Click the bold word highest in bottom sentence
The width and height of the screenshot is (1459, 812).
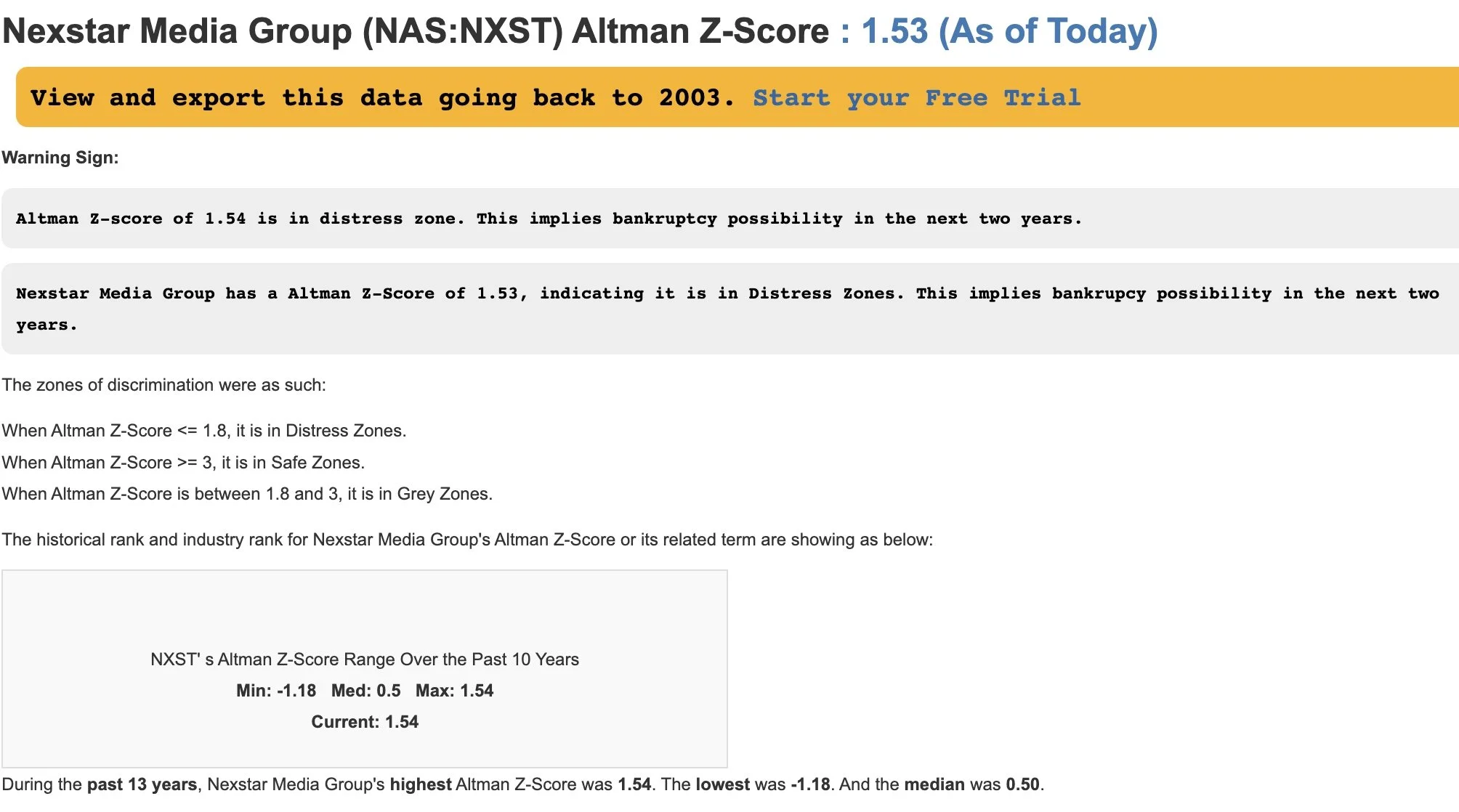[x=421, y=784]
